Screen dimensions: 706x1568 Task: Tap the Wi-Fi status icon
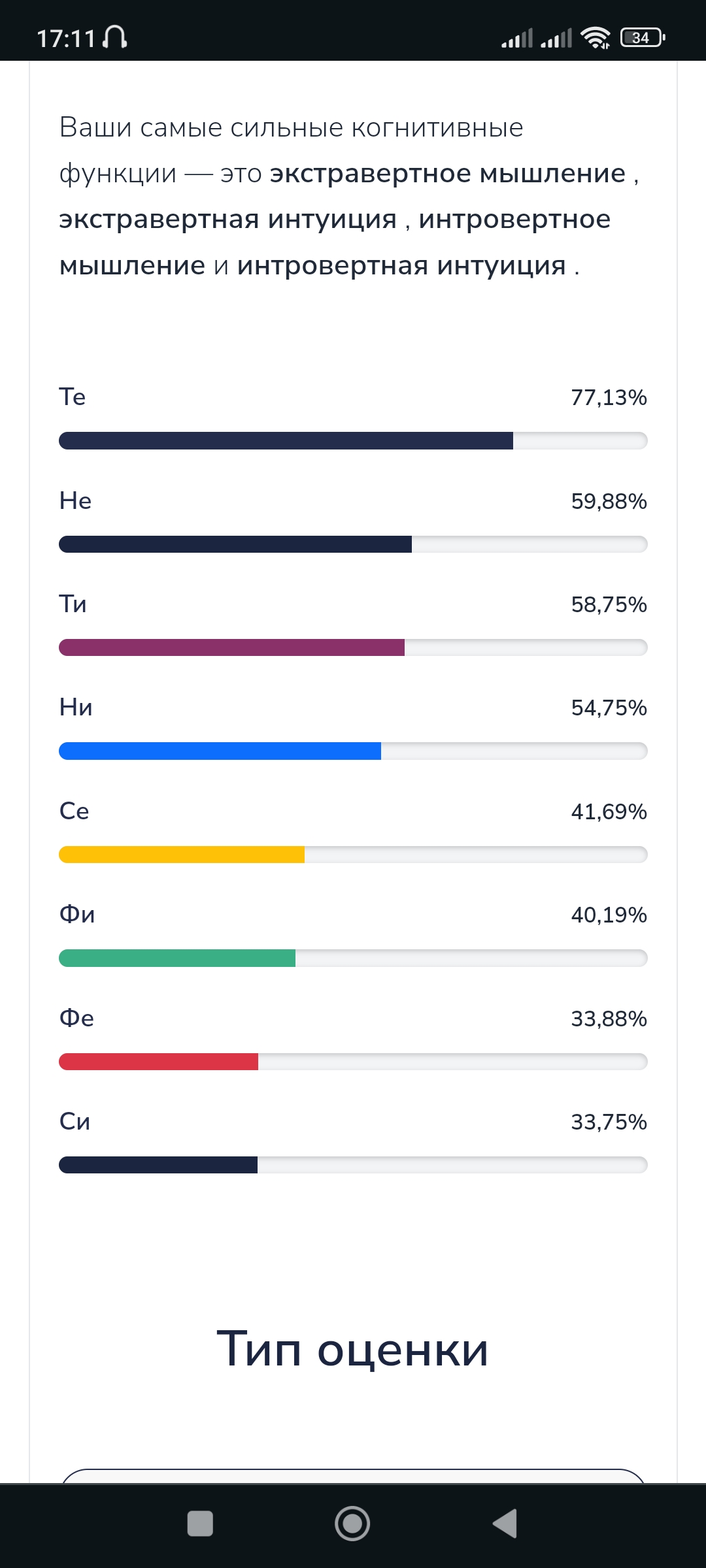click(595, 38)
